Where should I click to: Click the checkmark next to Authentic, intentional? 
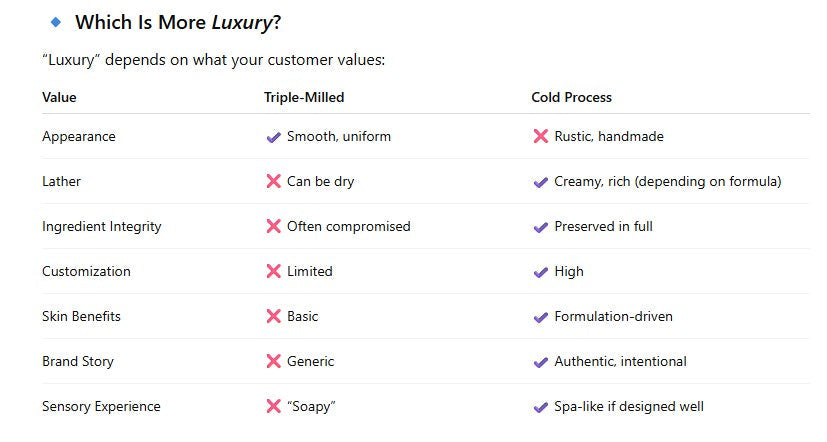click(541, 362)
